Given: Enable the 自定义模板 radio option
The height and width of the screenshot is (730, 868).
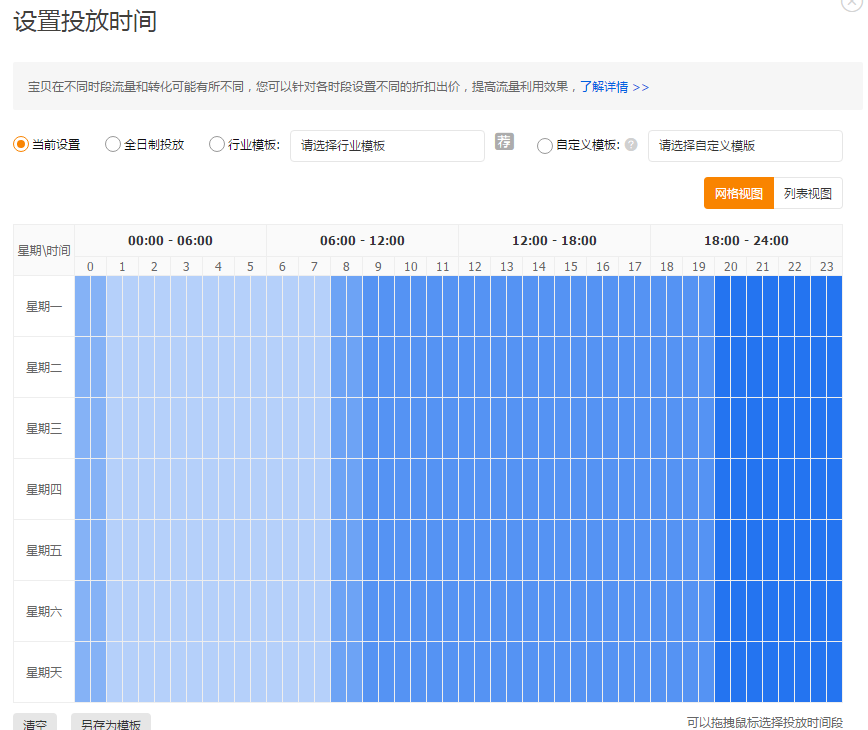Looking at the screenshot, I should click(545, 146).
